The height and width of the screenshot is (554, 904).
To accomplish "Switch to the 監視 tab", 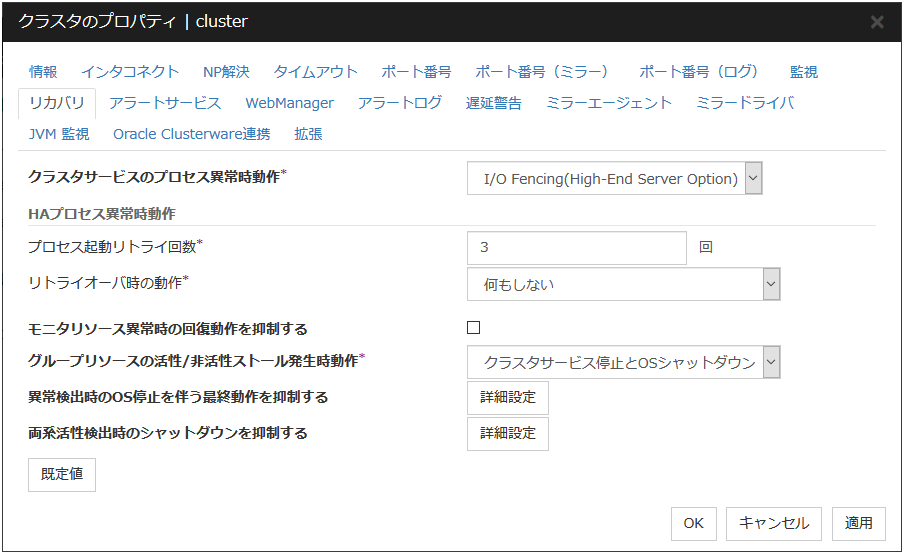I will coord(803,72).
